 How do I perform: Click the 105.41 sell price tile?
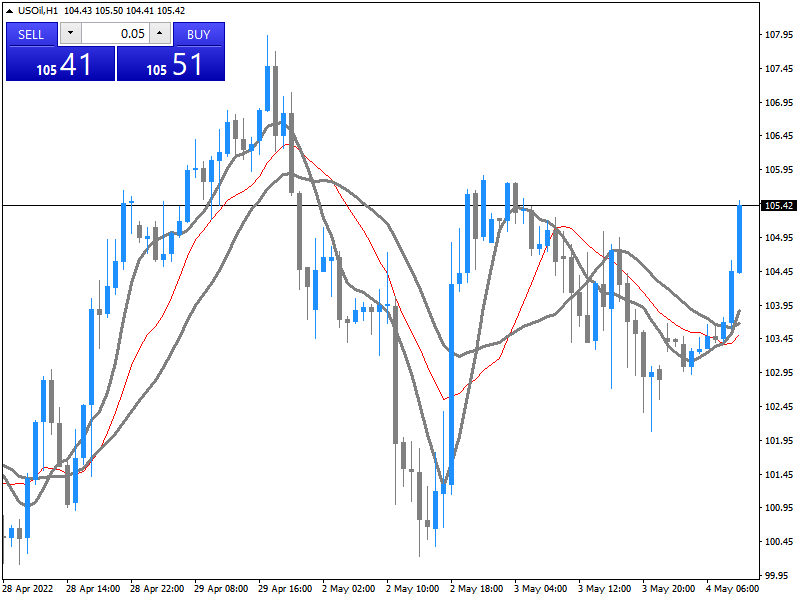click(x=61, y=65)
